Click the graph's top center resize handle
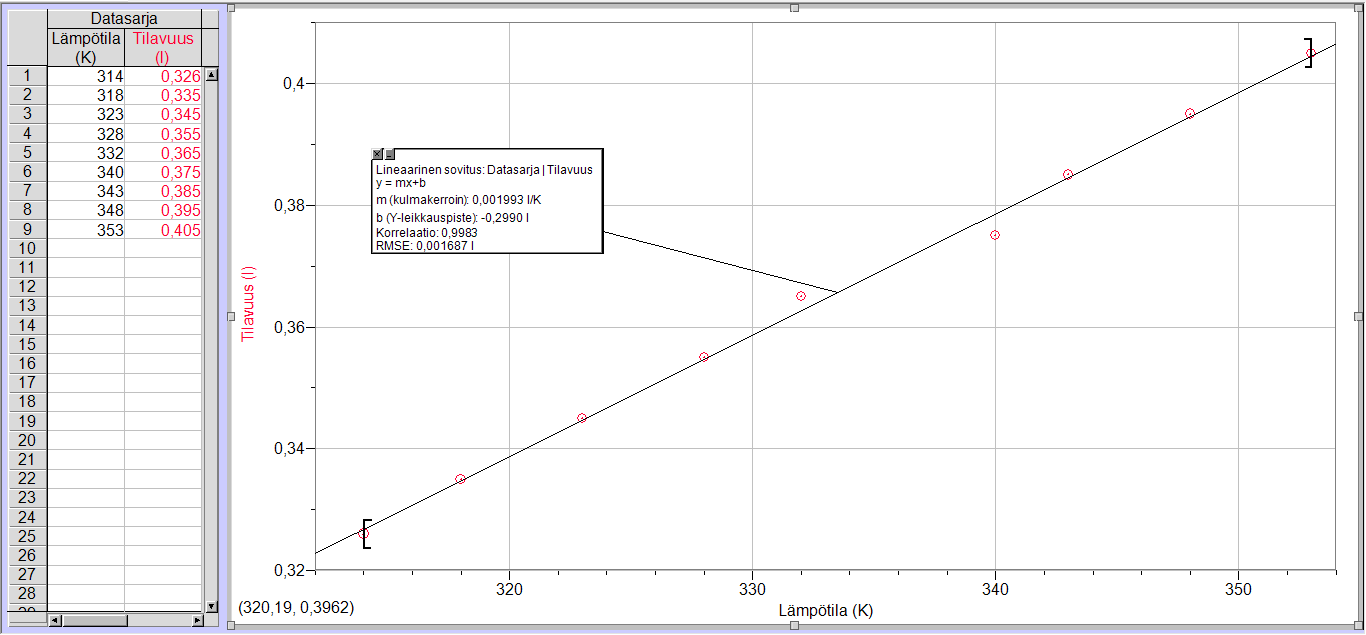This screenshot has width=1366, height=635. coord(794,8)
